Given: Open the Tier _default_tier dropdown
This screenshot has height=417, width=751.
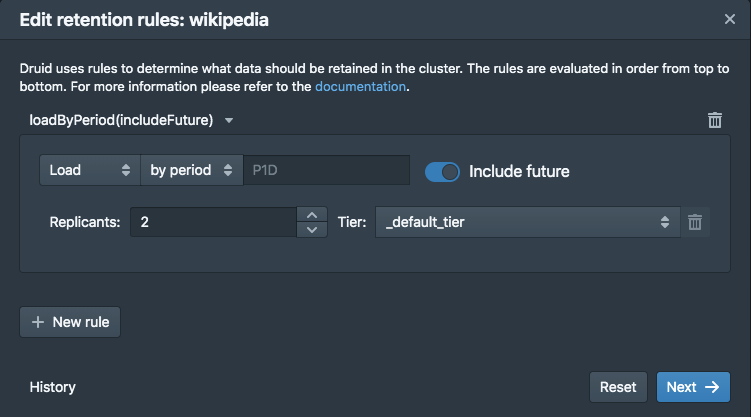Looking at the screenshot, I should 528,222.
